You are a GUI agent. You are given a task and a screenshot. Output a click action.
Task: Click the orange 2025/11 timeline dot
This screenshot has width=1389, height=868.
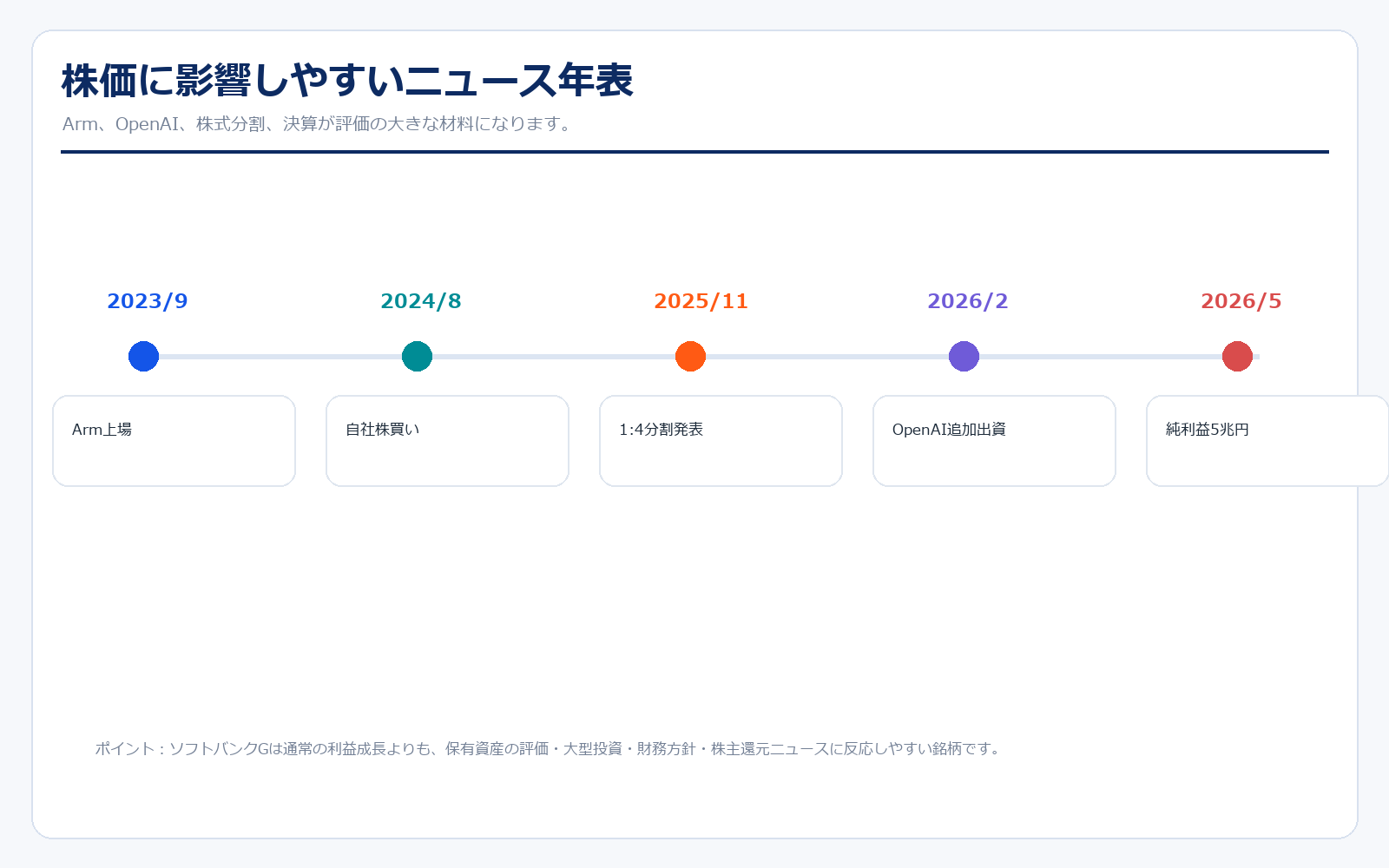[x=690, y=356]
